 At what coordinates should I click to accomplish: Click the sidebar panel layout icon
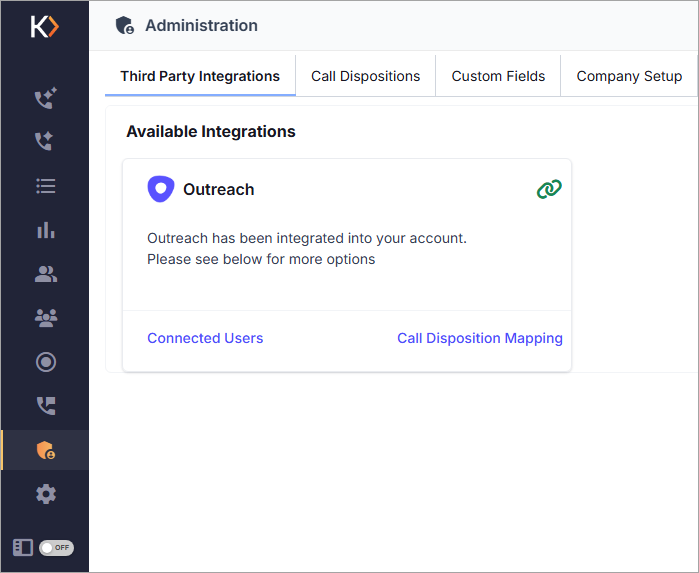[23, 547]
